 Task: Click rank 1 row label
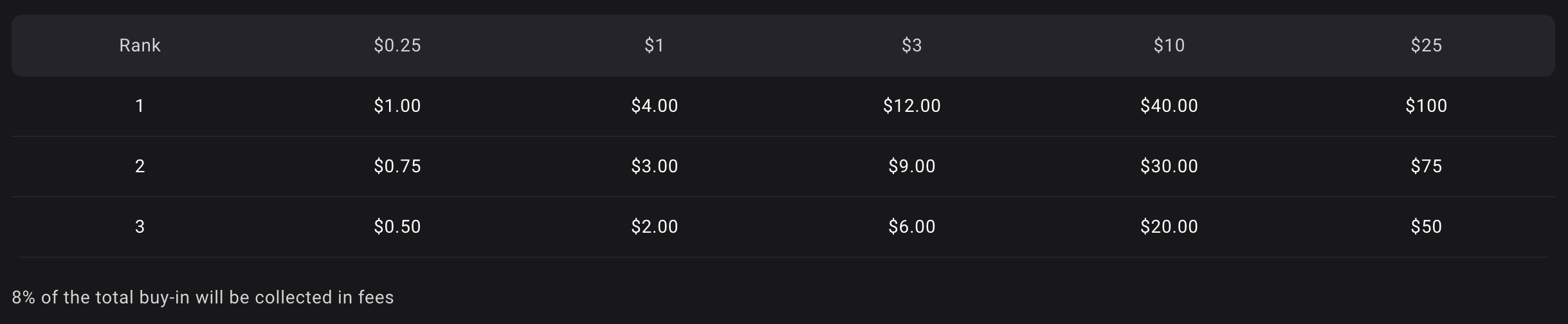[140, 106]
